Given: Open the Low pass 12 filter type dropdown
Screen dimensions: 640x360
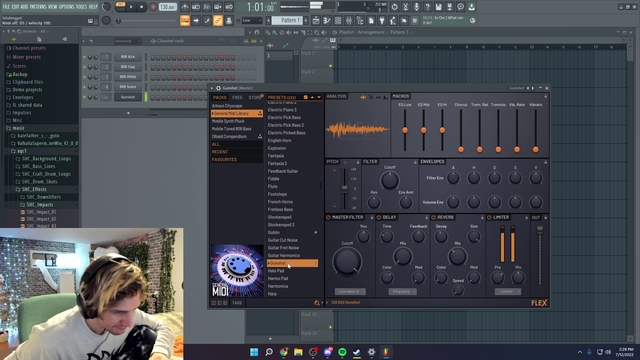Looking at the screenshot, I should tap(350, 291).
